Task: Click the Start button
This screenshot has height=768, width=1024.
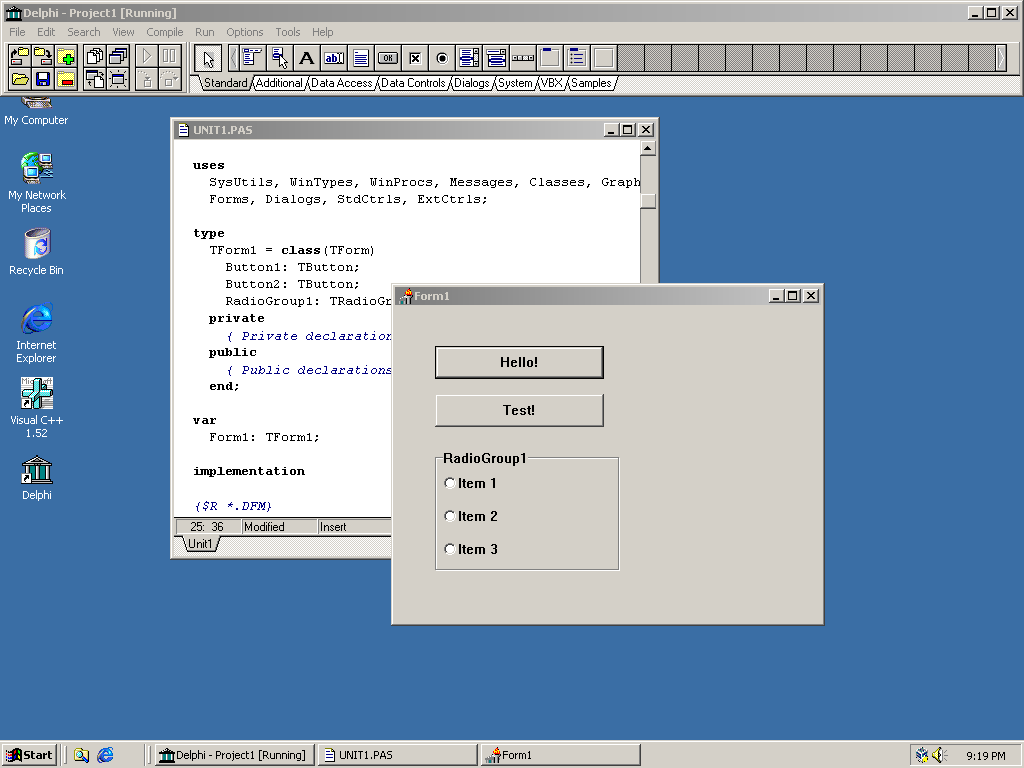Action: [29, 755]
